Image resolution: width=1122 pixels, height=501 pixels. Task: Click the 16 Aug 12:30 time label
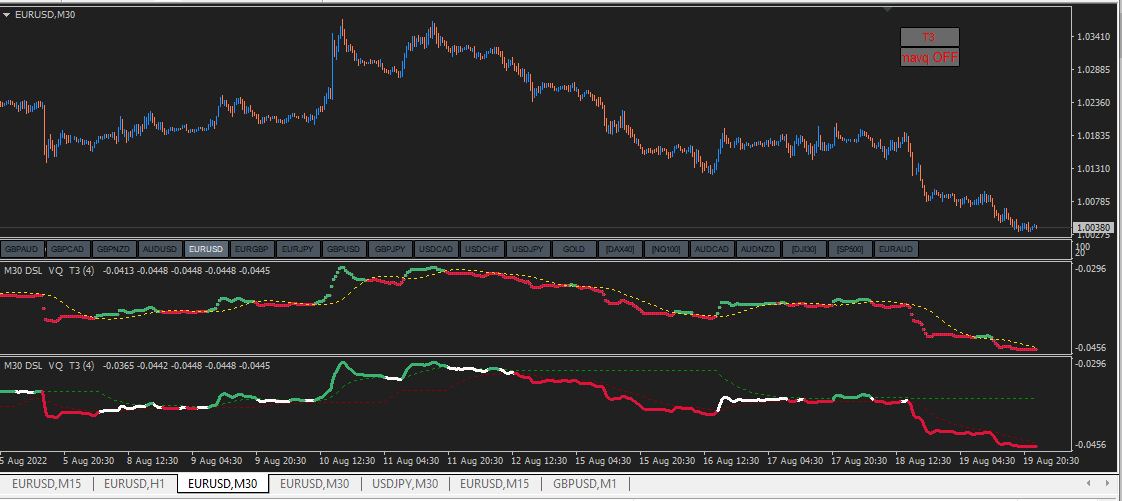[x=733, y=459]
